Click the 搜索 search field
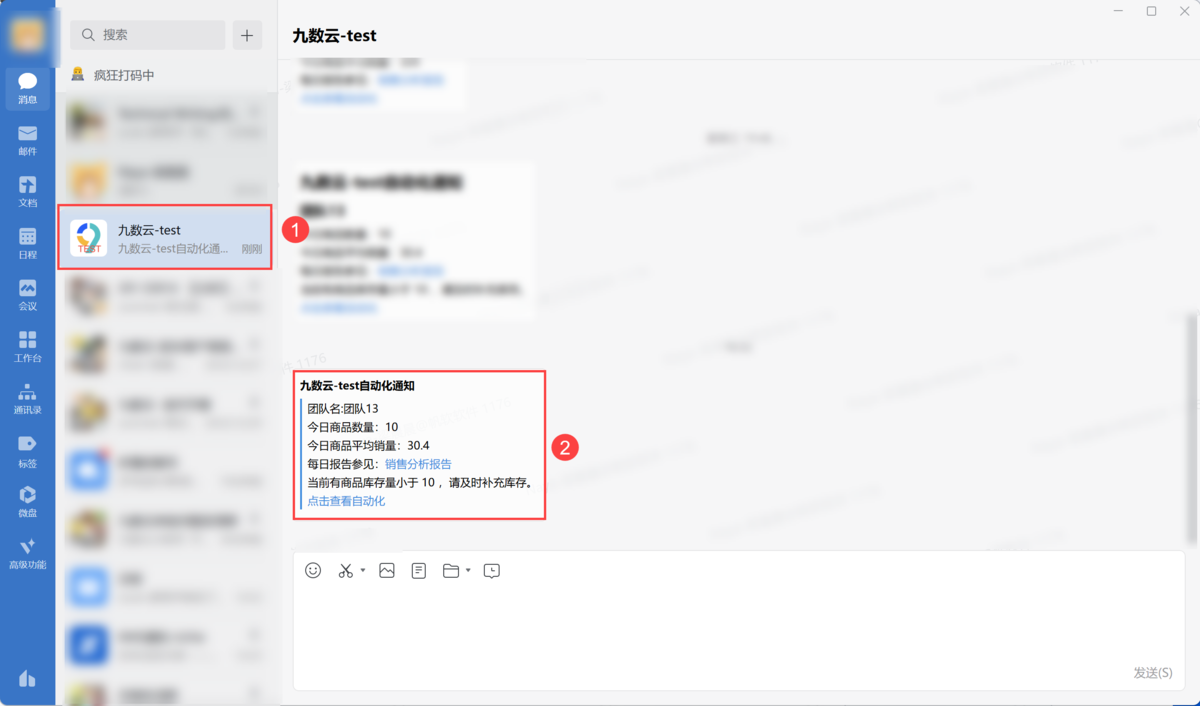1200x706 pixels. click(148, 35)
